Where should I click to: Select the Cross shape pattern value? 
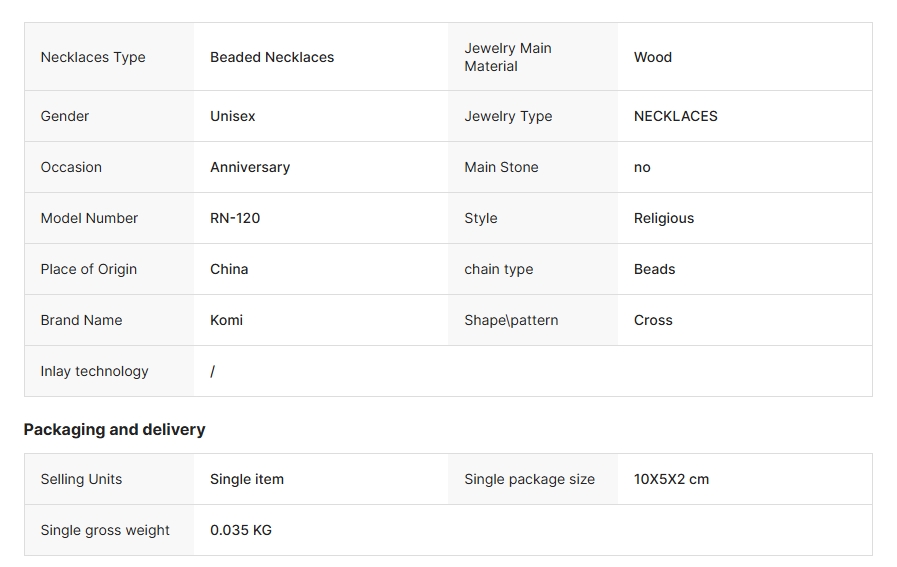coord(653,320)
